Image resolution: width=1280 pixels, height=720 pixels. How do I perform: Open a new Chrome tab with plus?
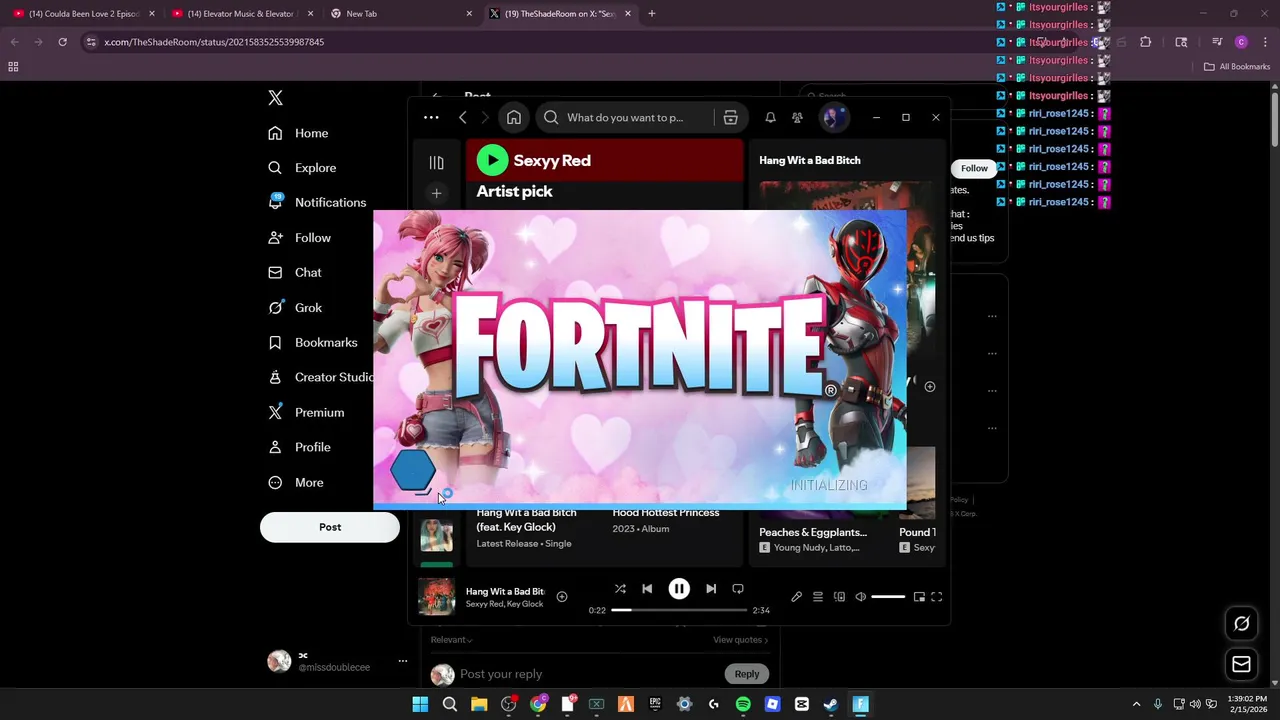tap(652, 14)
